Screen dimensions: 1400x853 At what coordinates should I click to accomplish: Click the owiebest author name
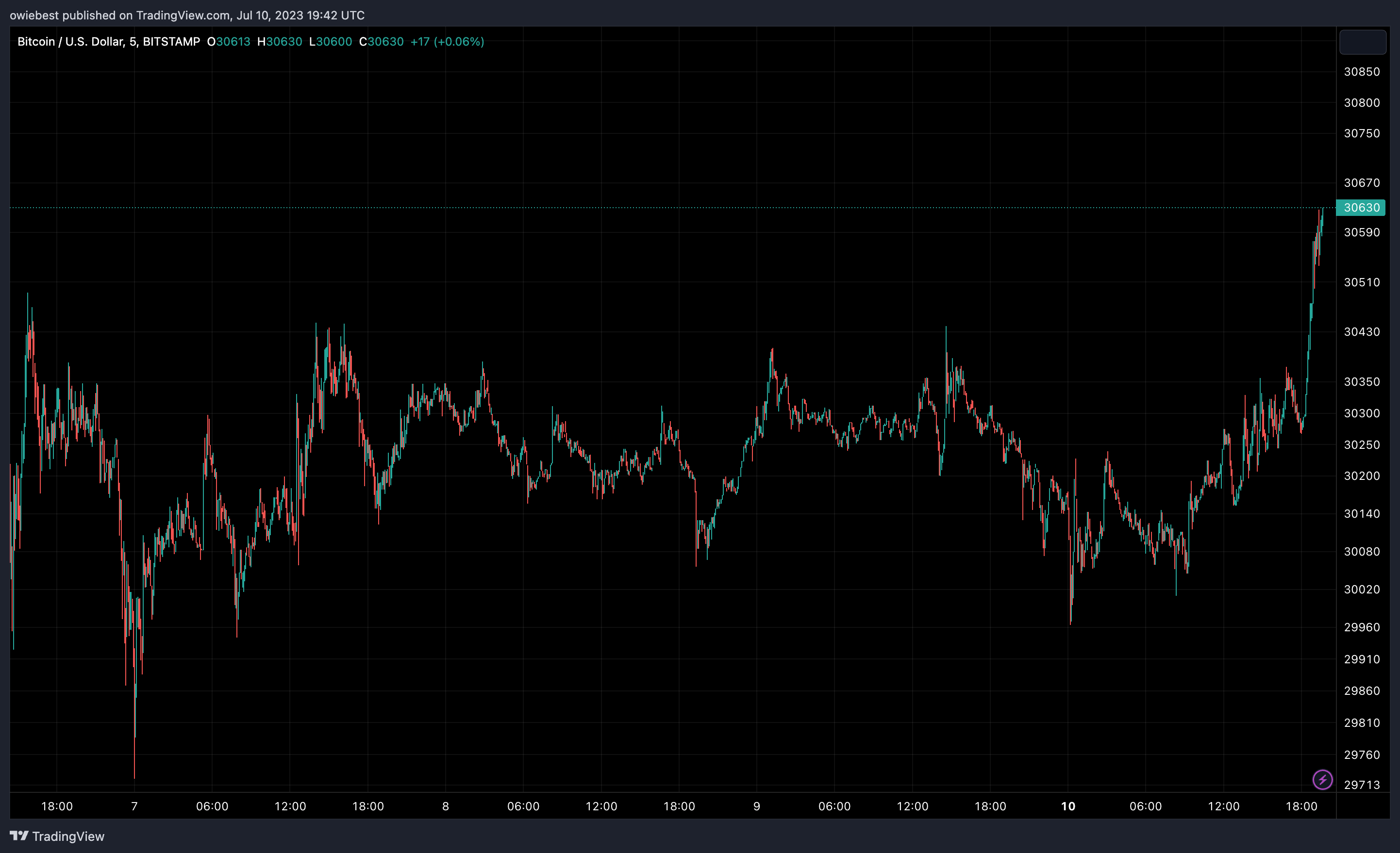coord(34,16)
